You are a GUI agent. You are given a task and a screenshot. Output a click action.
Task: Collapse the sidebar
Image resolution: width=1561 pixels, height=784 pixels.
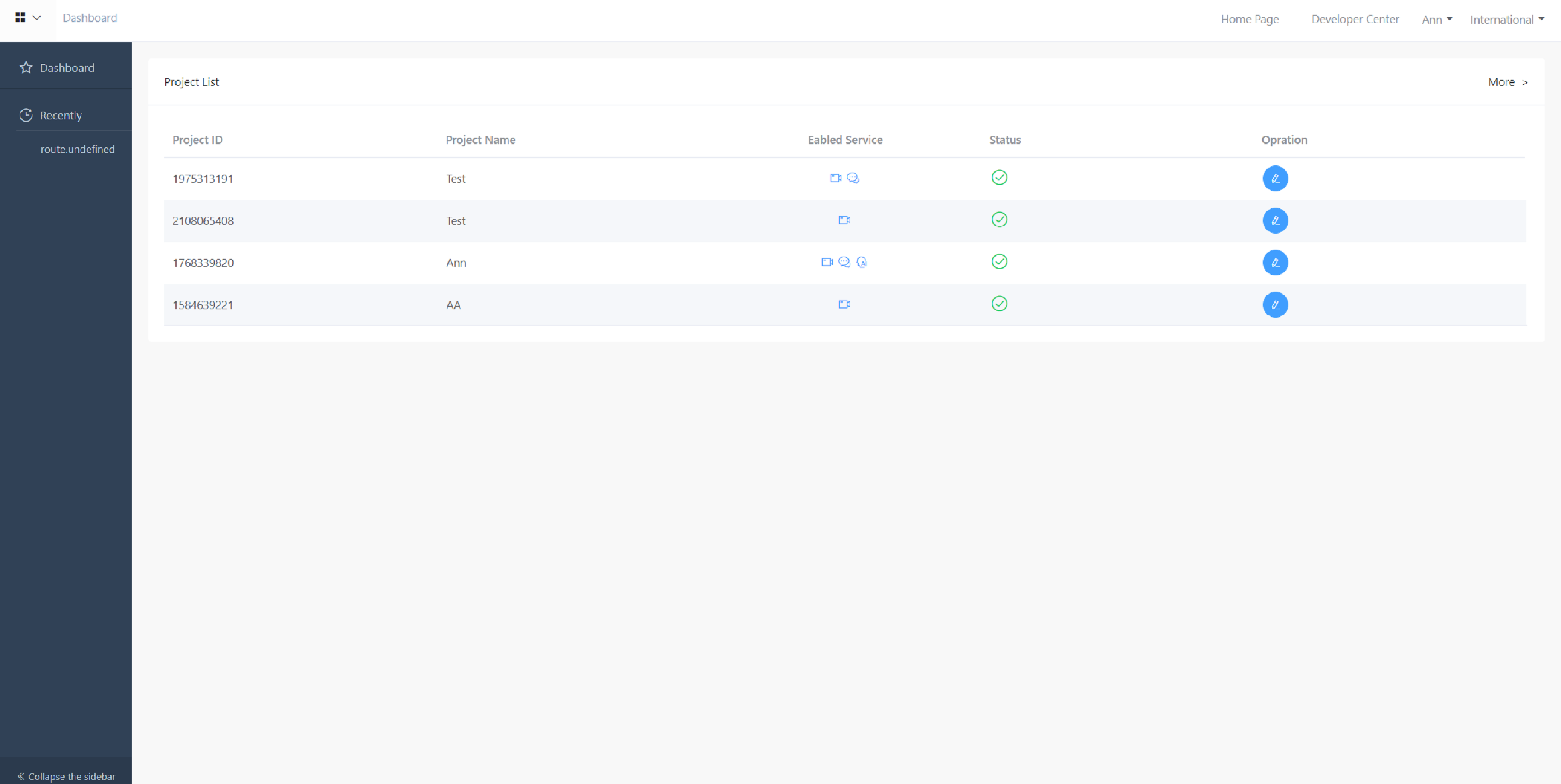pyautogui.click(x=66, y=776)
